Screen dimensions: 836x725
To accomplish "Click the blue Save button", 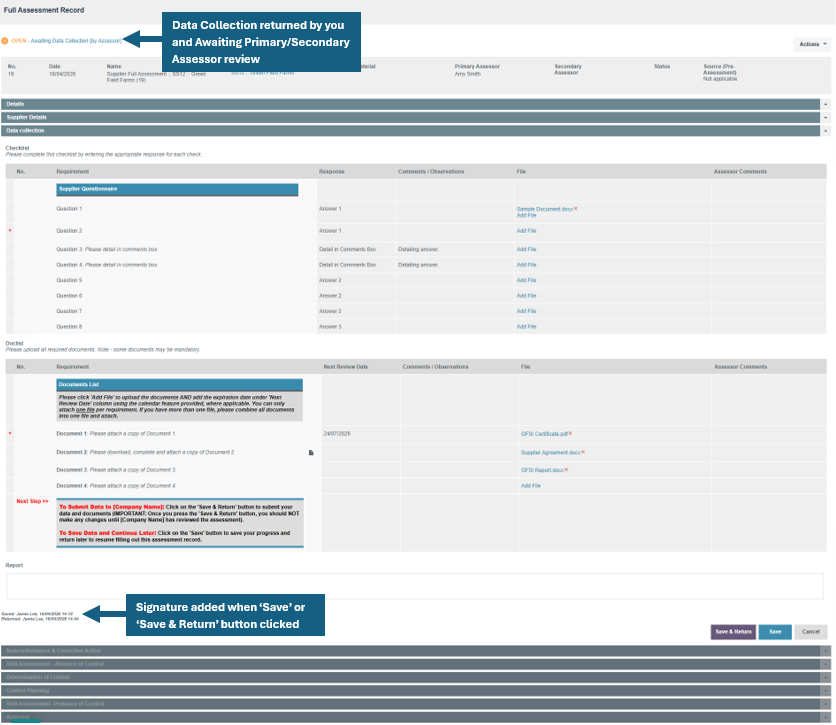I will pos(775,632).
